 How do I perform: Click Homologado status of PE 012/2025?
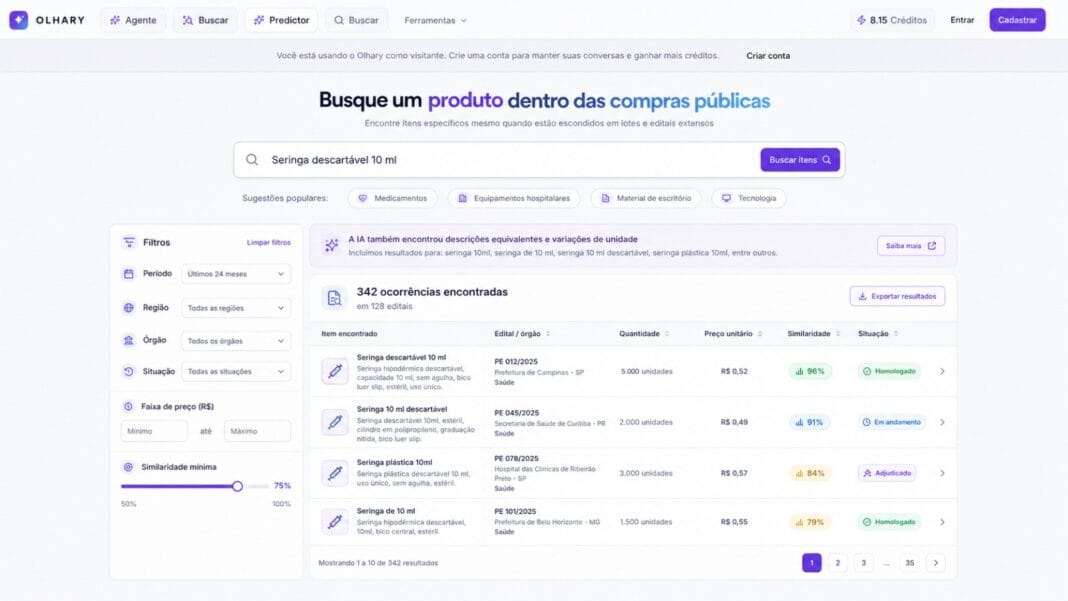pyautogui.click(x=889, y=371)
